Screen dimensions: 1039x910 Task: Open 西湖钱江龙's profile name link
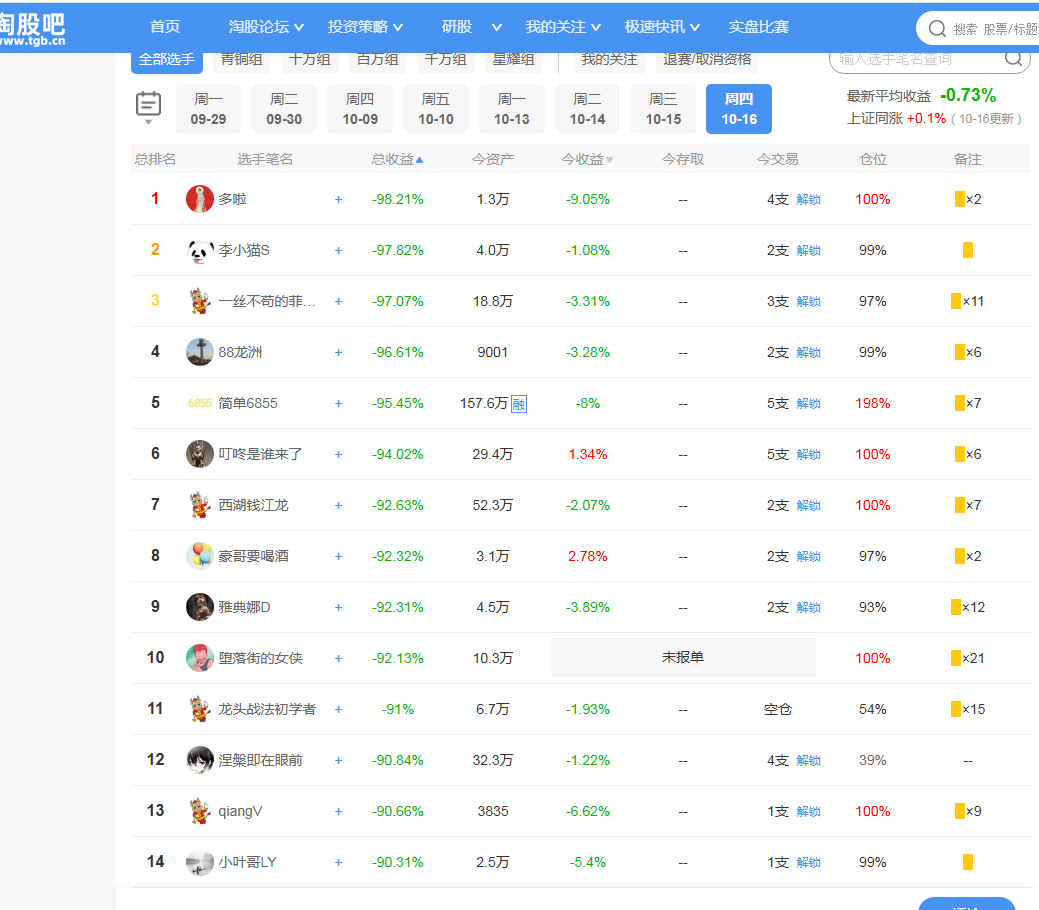(253, 506)
